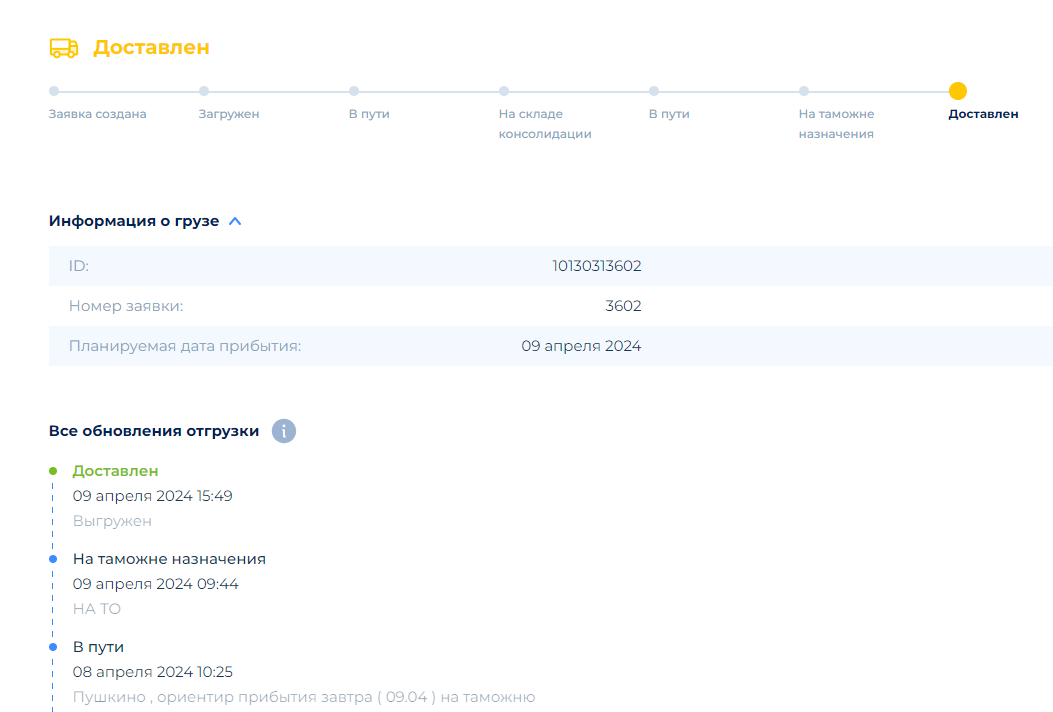Click the "Все обновления отгрузки" heading

154,431
